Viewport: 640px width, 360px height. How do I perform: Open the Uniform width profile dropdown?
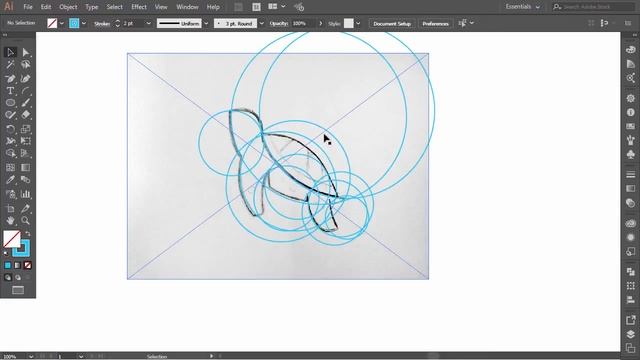click(206, 24)
